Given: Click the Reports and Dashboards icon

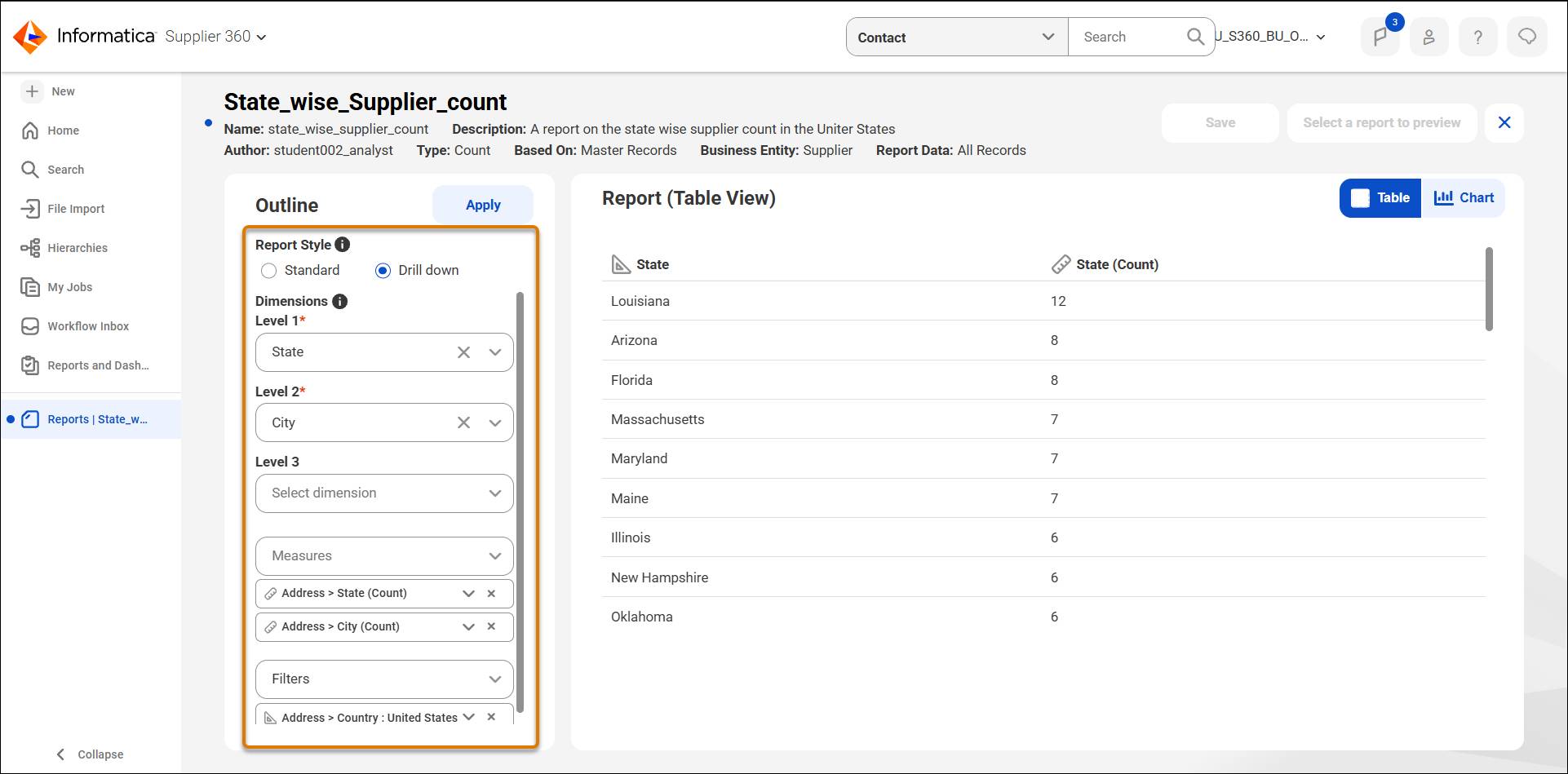Looking at the screenshot, I should click(x=30, y=365).
